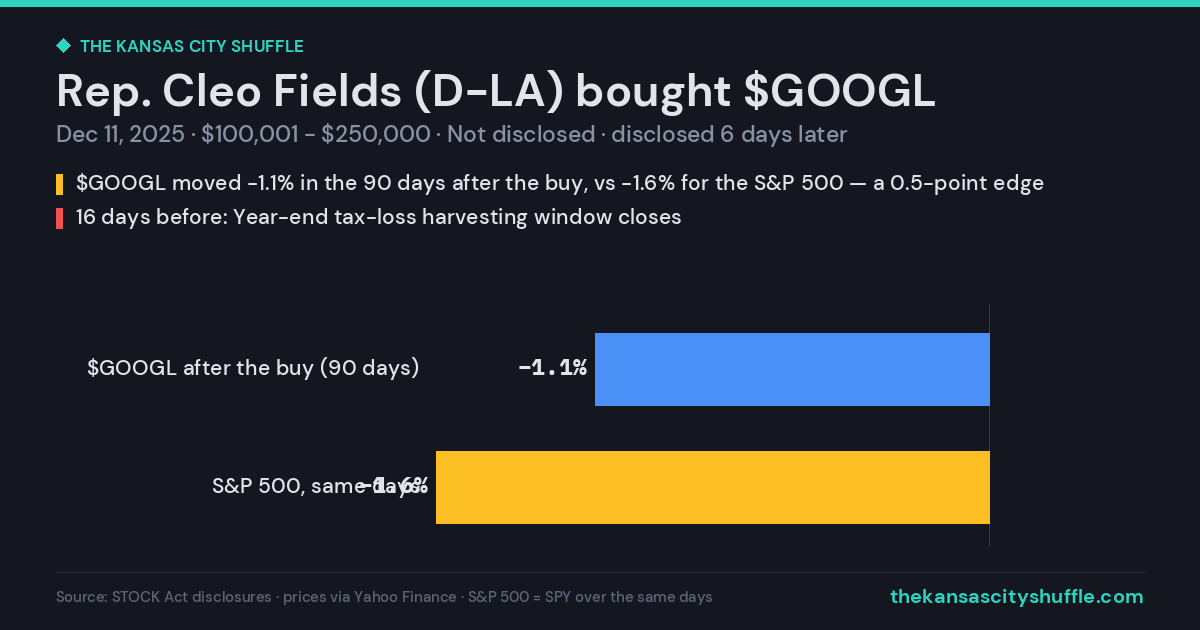Click the $100,001 - $250,000 amount range
The width and height of the screenshot is (1200, 630).
(x=316, y=135)
